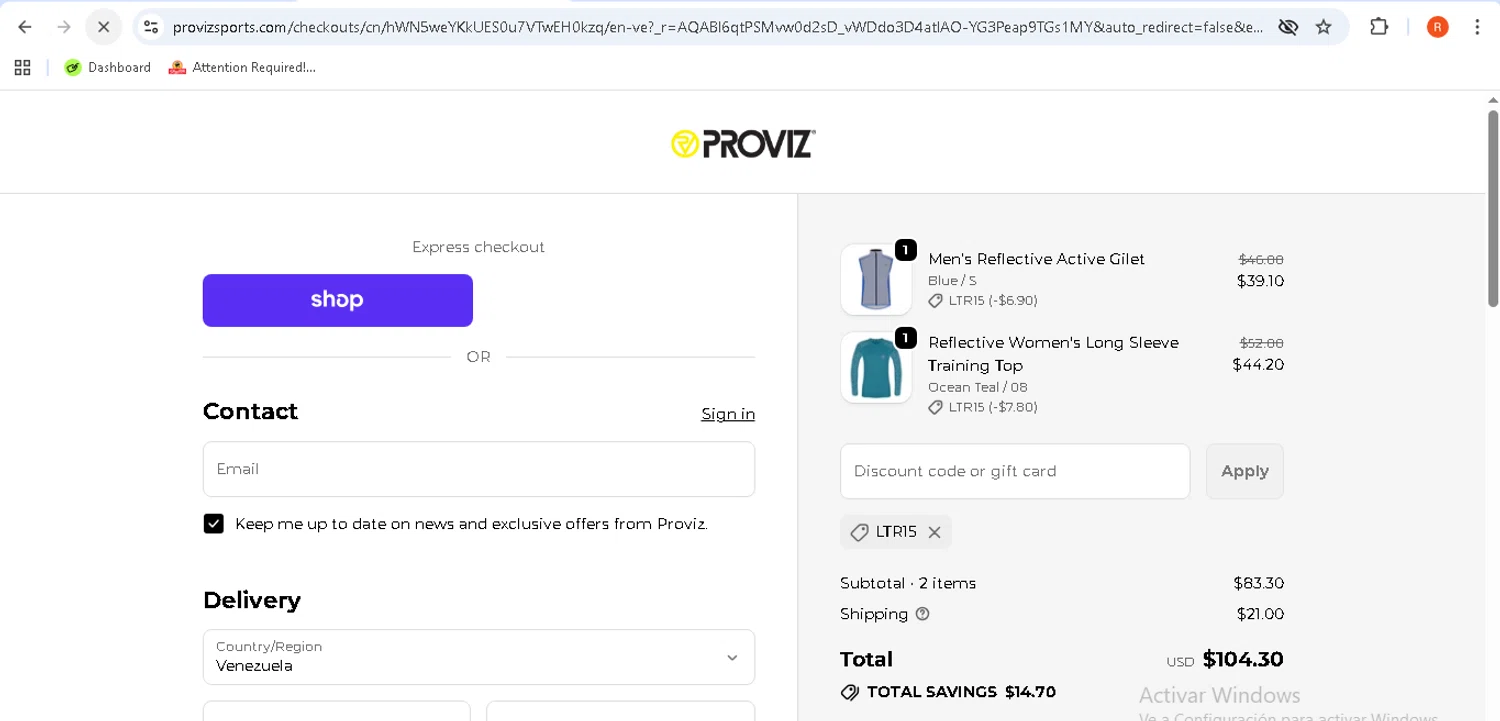Click the tag icon in the LTR15 chip
Screen dimensions: 1500x721
(859, 533)
